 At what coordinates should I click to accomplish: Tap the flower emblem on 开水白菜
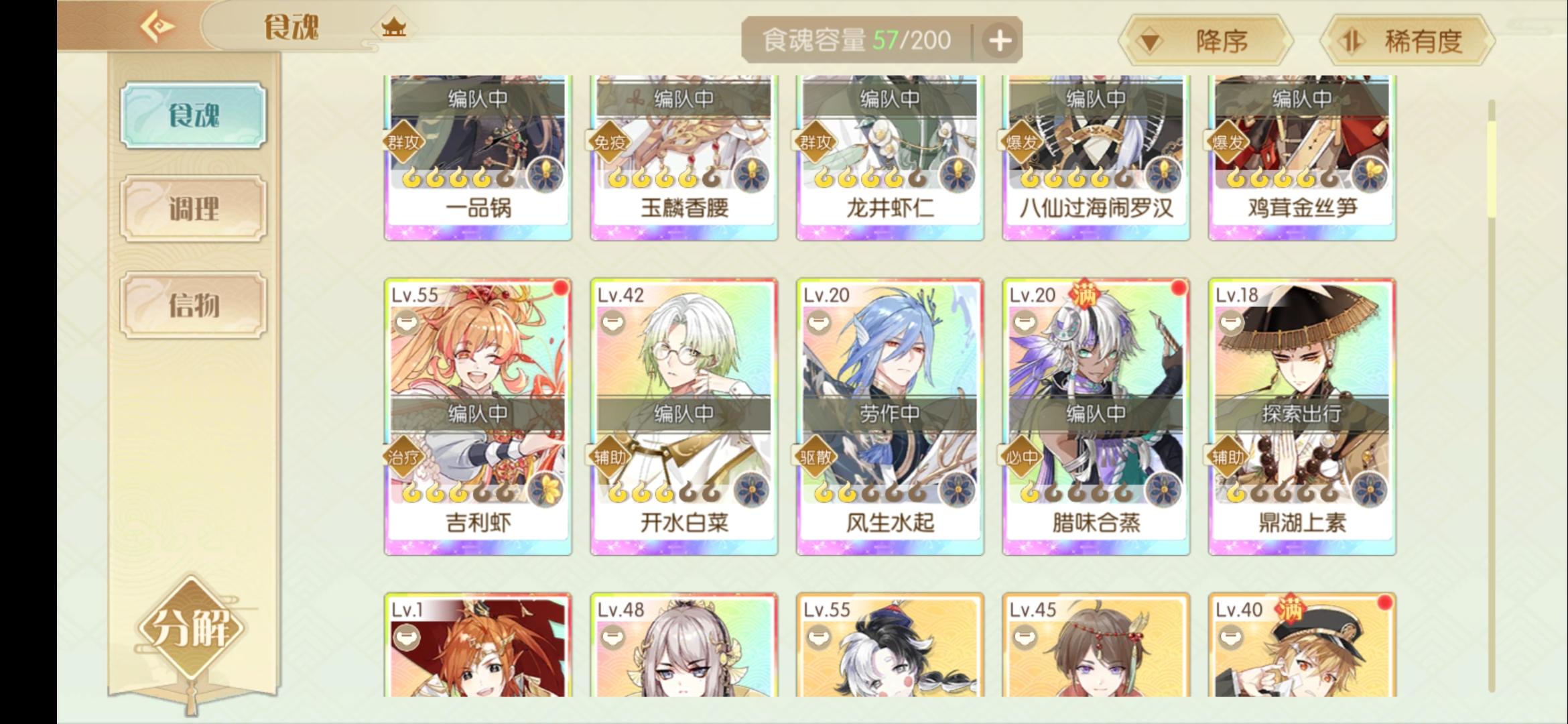tap(751, 490)
